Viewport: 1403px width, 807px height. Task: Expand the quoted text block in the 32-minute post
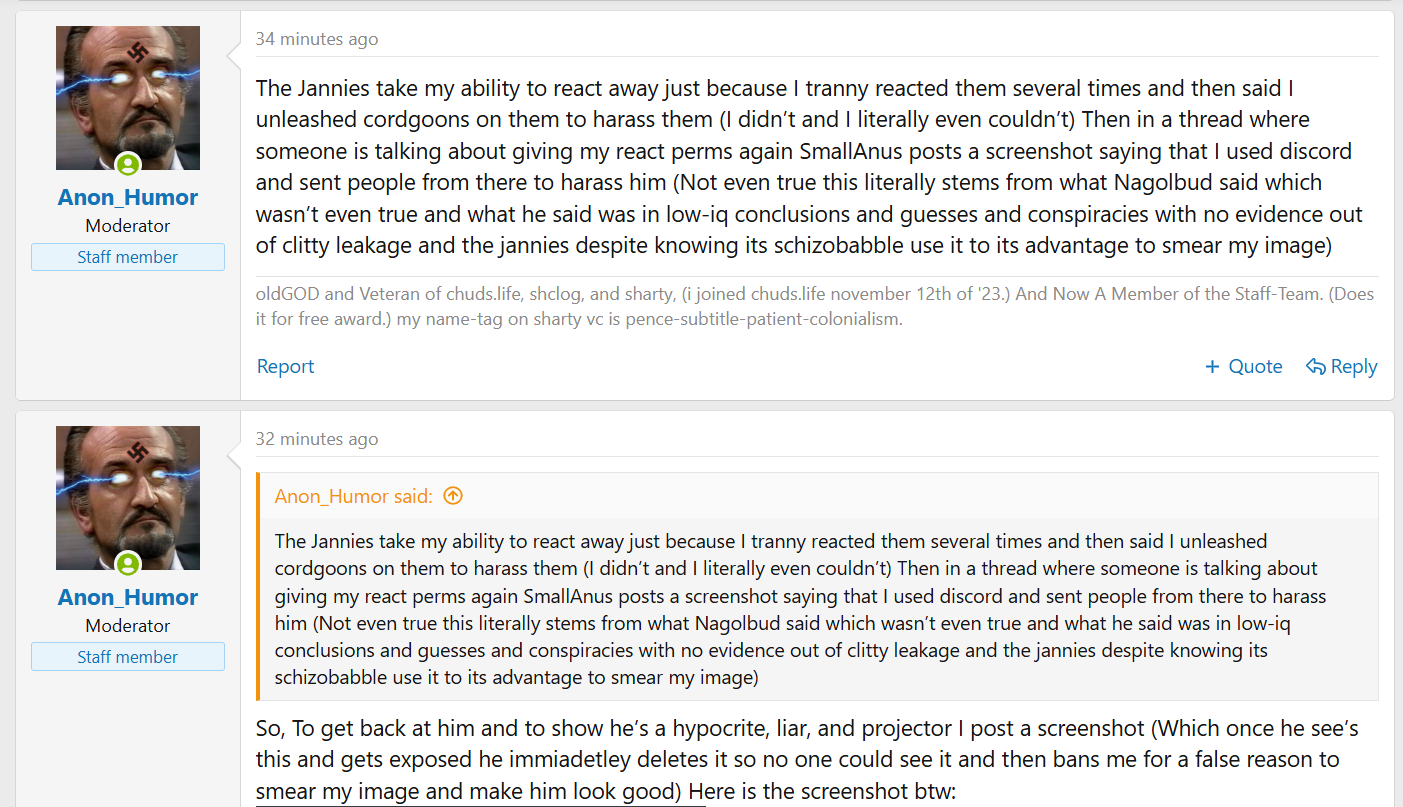pyautogui.click(x=817, y=609)
